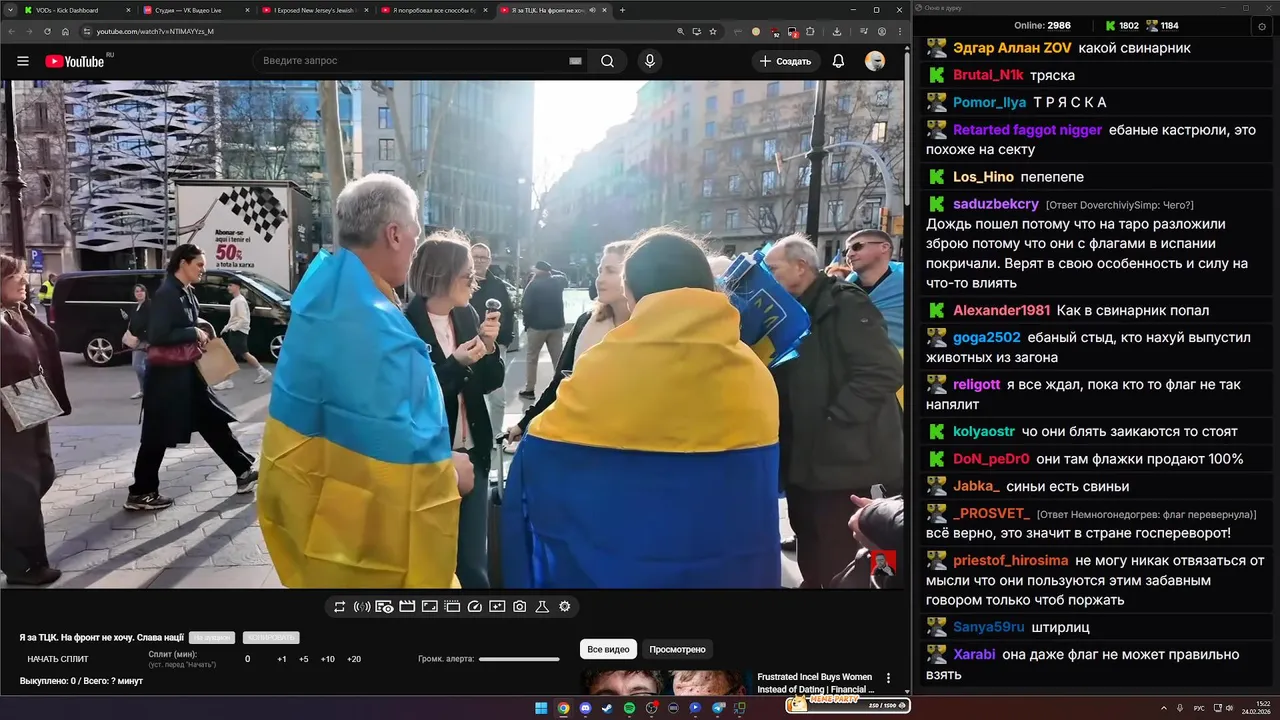The height and width of the screenshot is (720, 1280).
Task: Click chat username Brutal_N1k
Action: point(987,75)
